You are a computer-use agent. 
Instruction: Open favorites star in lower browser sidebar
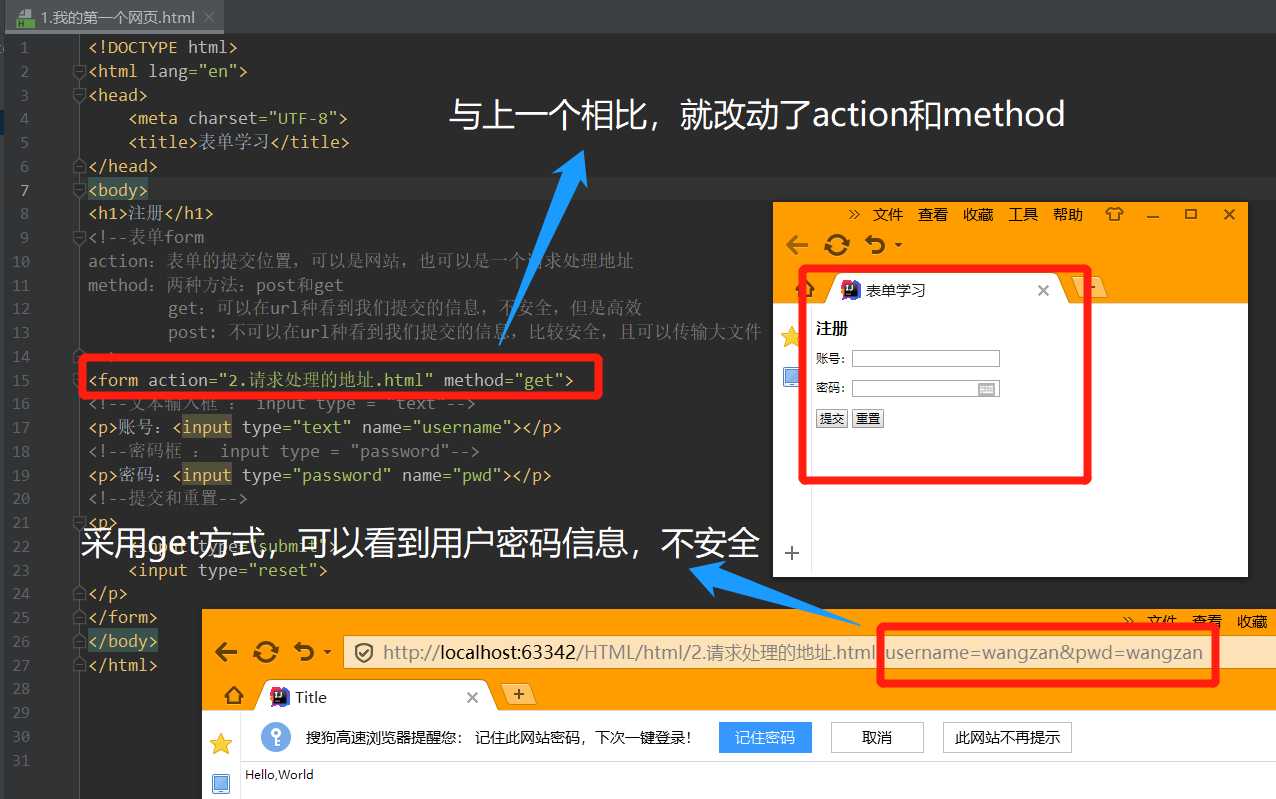tap(221, 743)
